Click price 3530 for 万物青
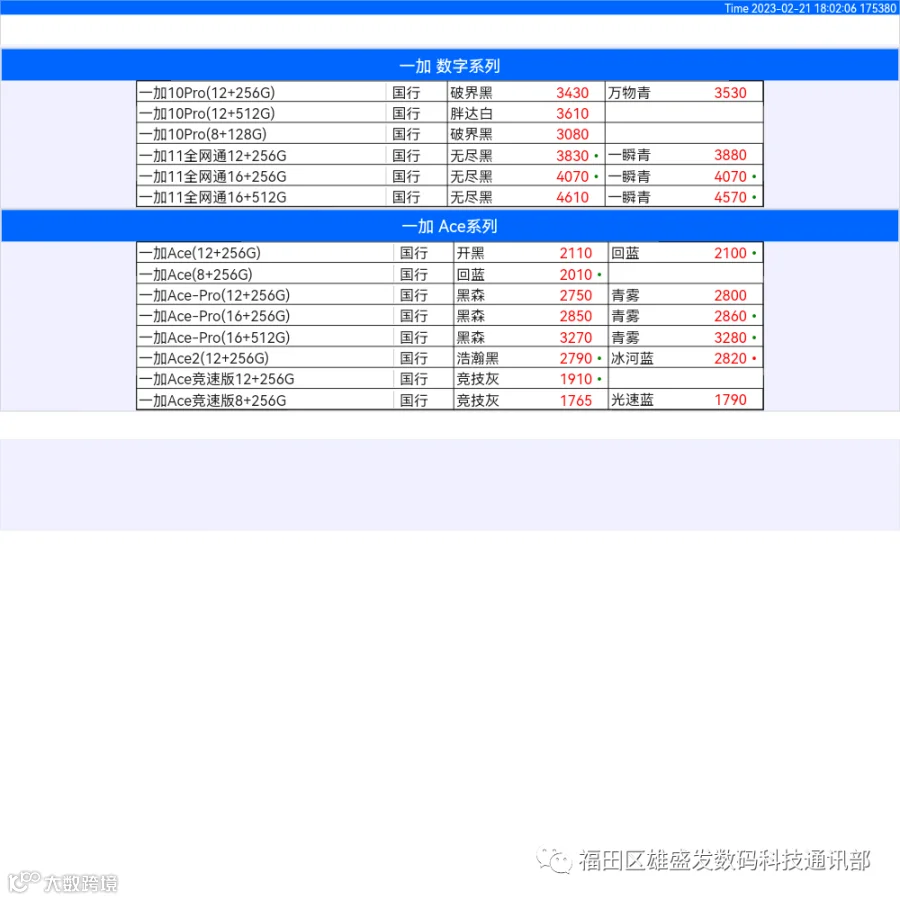 [730, 92]
